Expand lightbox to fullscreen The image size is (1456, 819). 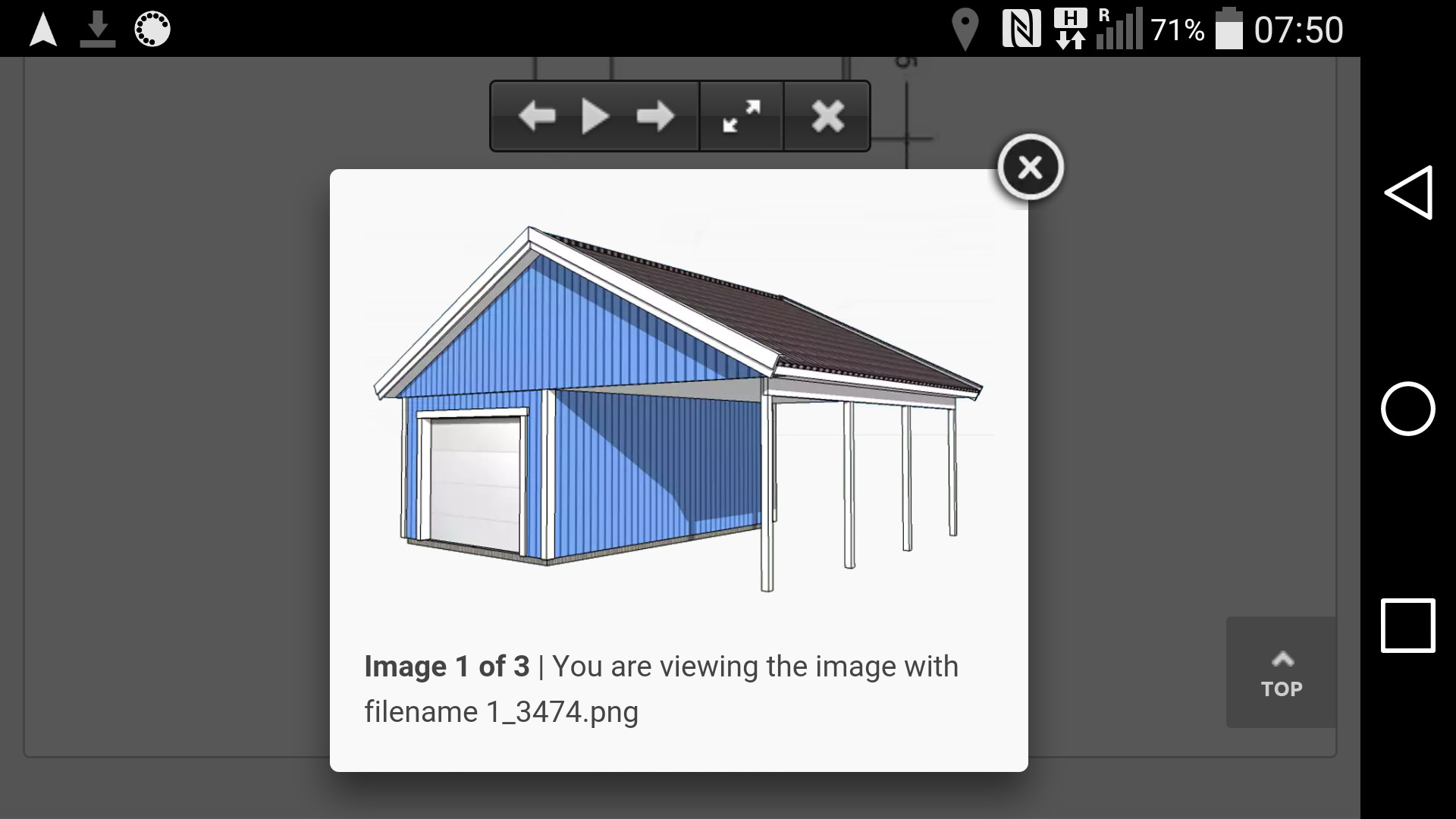coord(741,117)
